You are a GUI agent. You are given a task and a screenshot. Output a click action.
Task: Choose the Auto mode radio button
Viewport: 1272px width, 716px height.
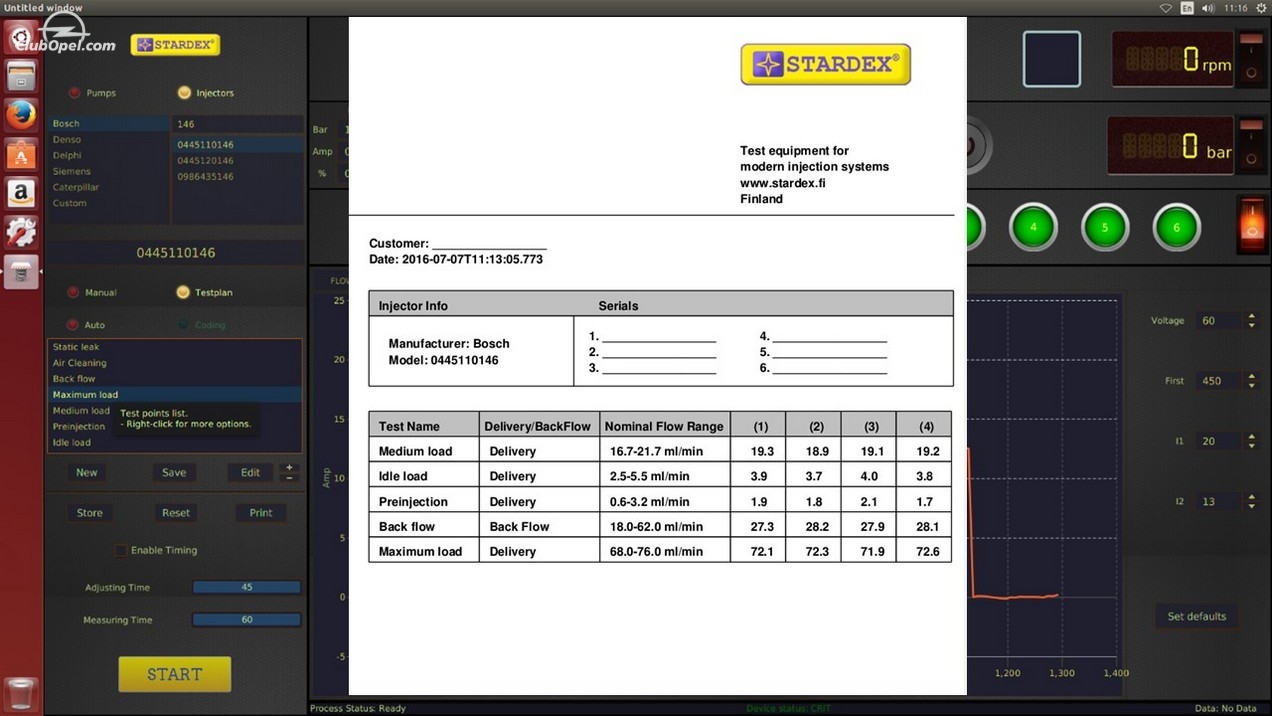[73, 325]
